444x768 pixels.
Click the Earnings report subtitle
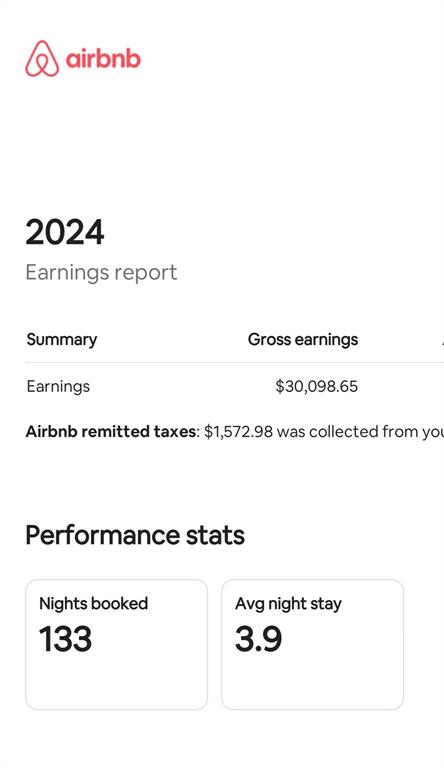101,272
